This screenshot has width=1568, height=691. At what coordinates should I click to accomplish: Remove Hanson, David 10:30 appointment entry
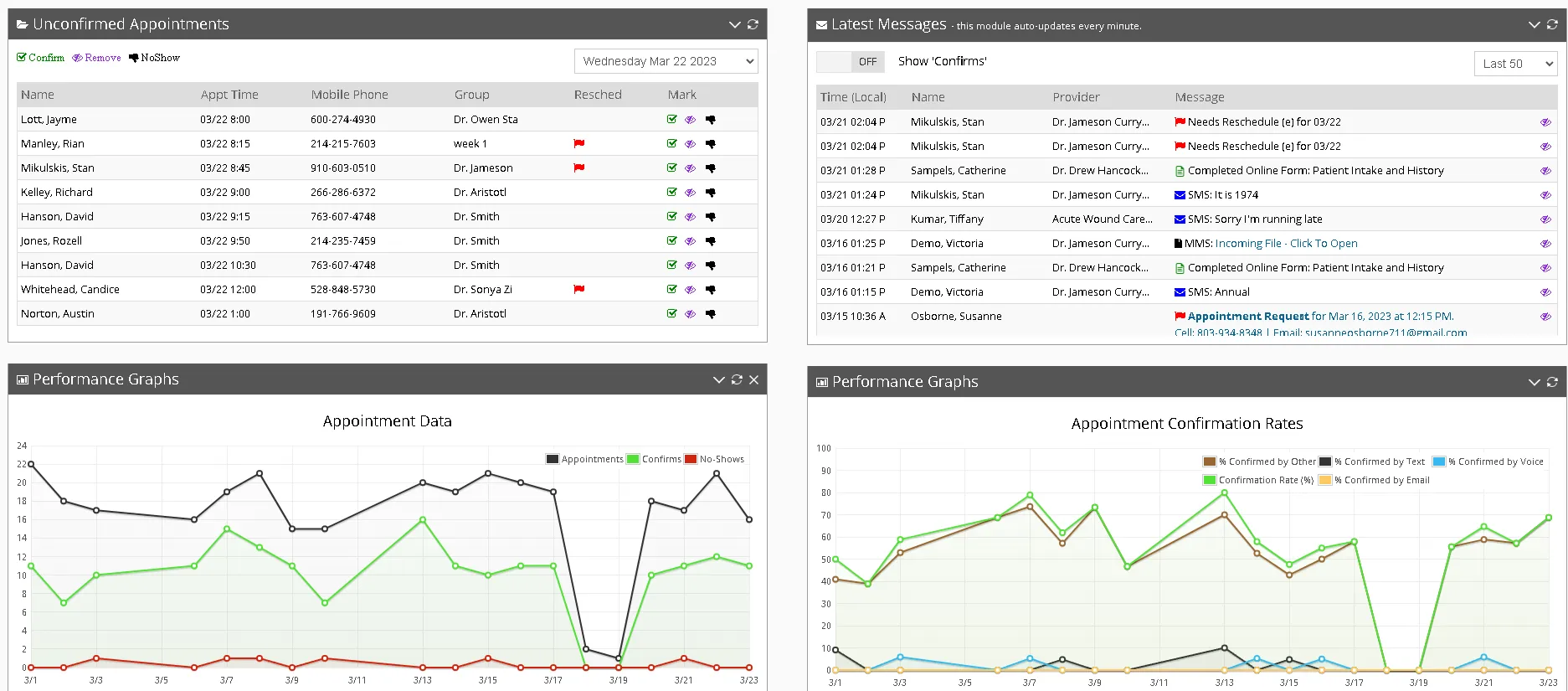[x=691, y=266]
